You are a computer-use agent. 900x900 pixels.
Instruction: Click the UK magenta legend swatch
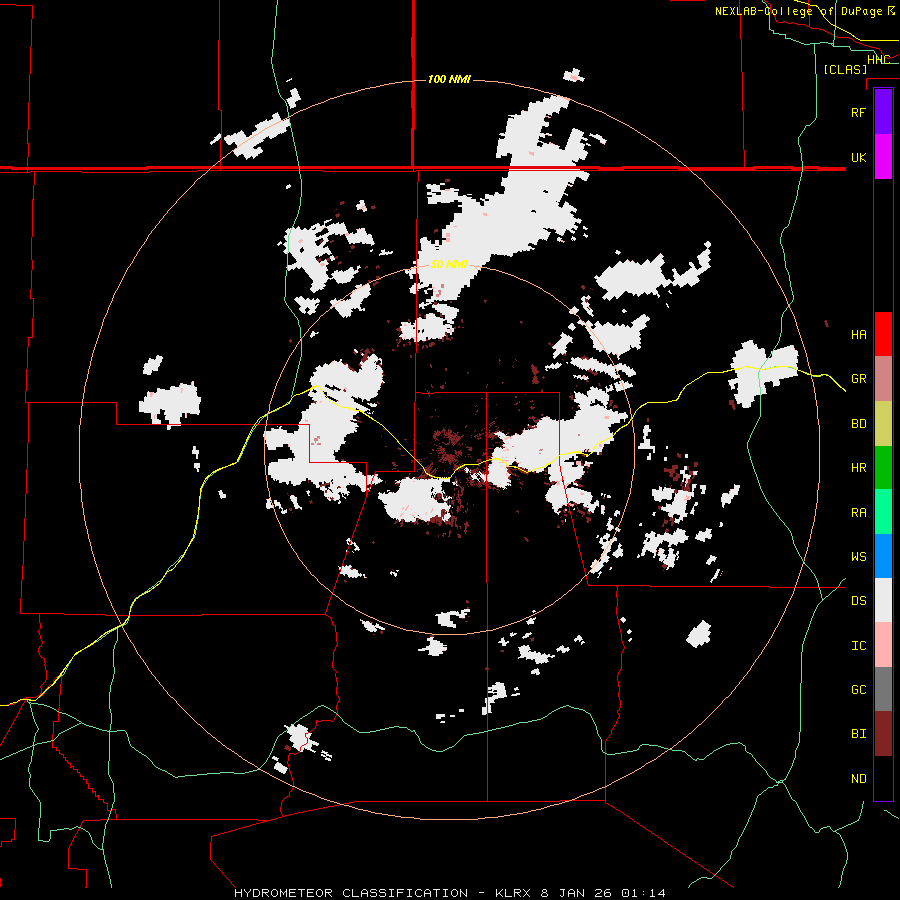(x=883, y=157)
